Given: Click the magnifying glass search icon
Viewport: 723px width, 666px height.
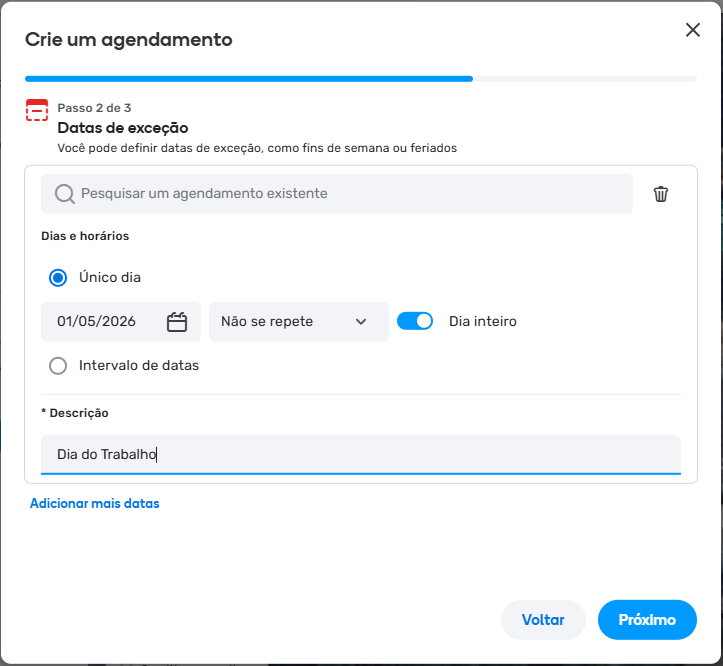Looking at the screenshot, I should point(65,194).
